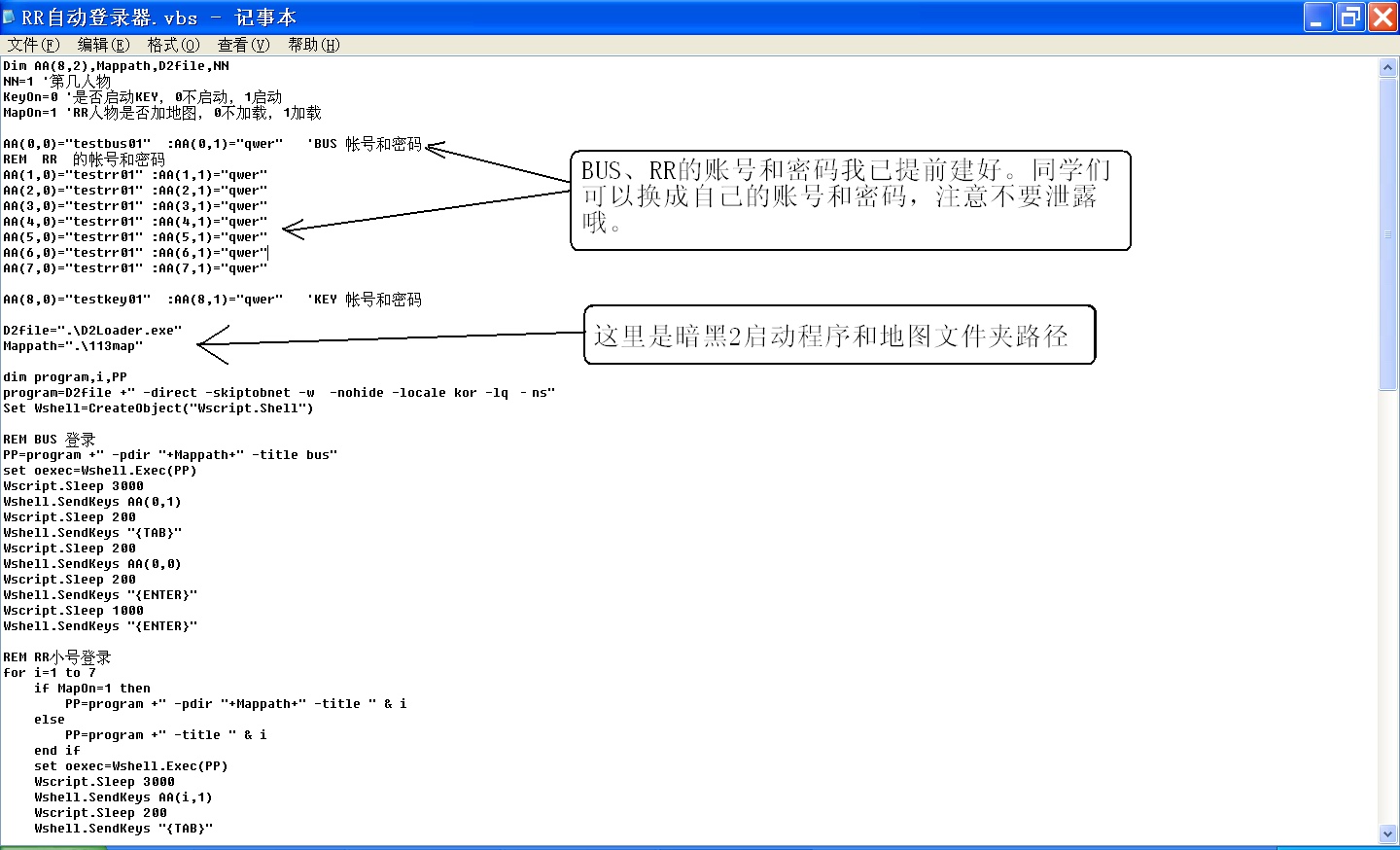The width and height of the screenshot is (1400, 850).
Task: Click the 'REM BUS 登录' comment
Action: point(49,440)
